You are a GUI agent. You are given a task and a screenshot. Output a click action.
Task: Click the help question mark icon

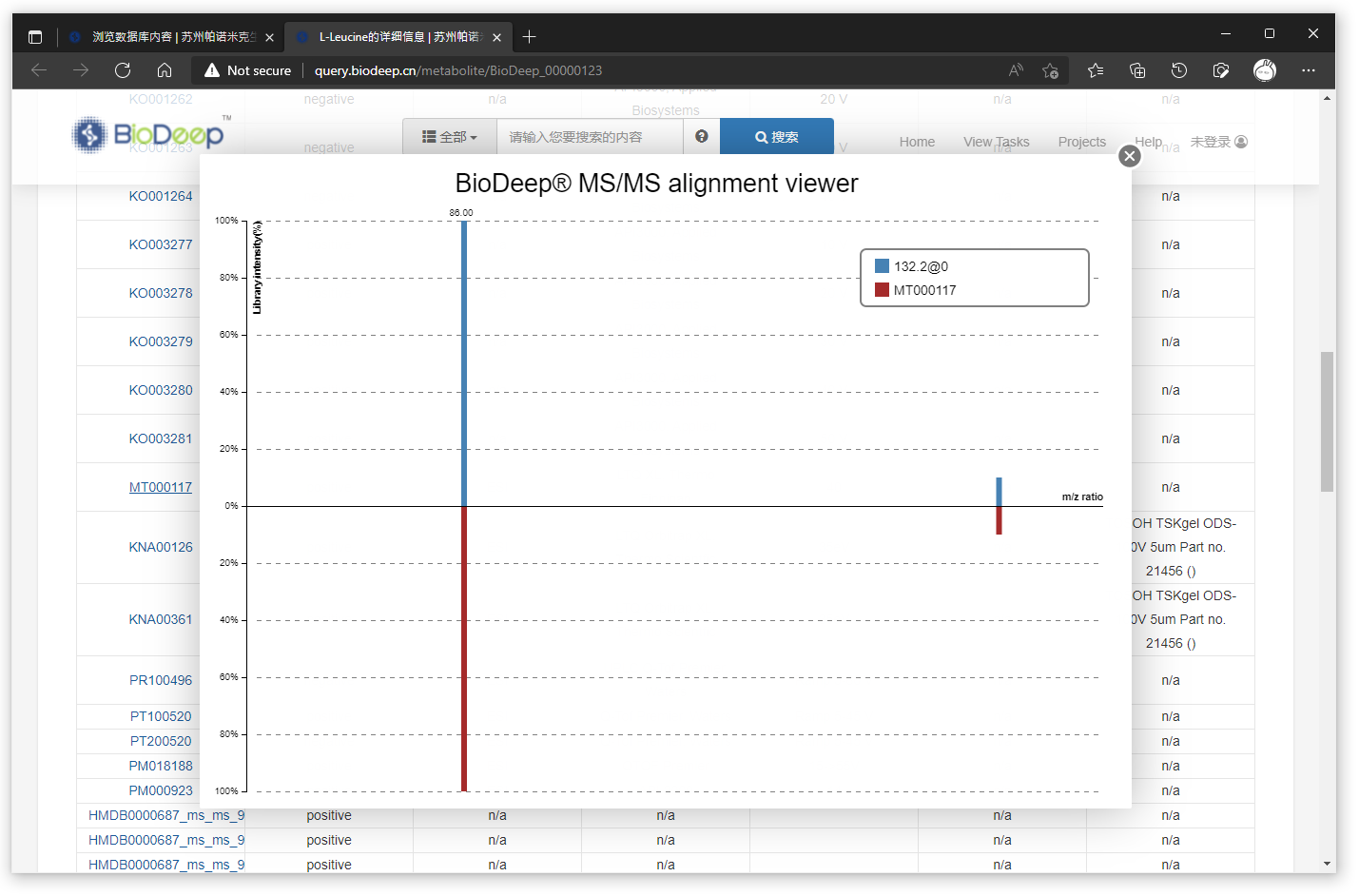pyautogui.click(x=701, y=136)
